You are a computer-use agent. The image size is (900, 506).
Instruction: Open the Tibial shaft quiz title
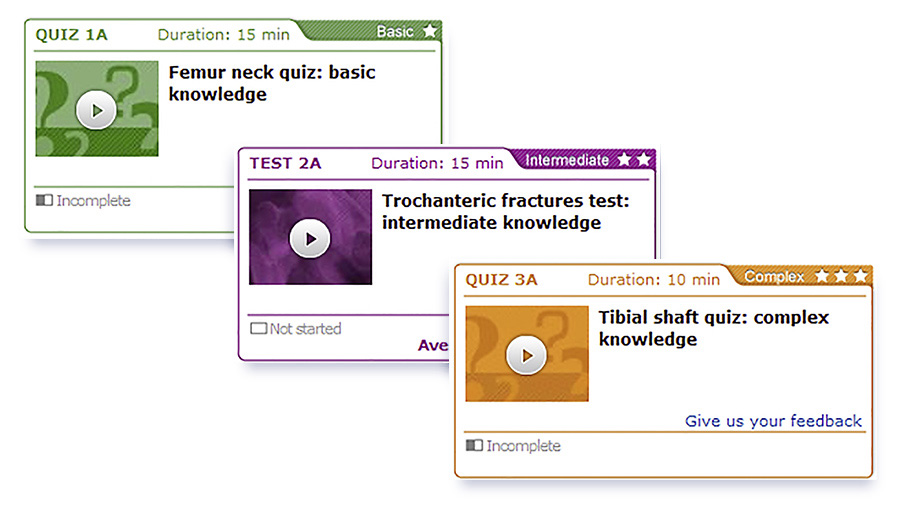click(x=713, y=328)
